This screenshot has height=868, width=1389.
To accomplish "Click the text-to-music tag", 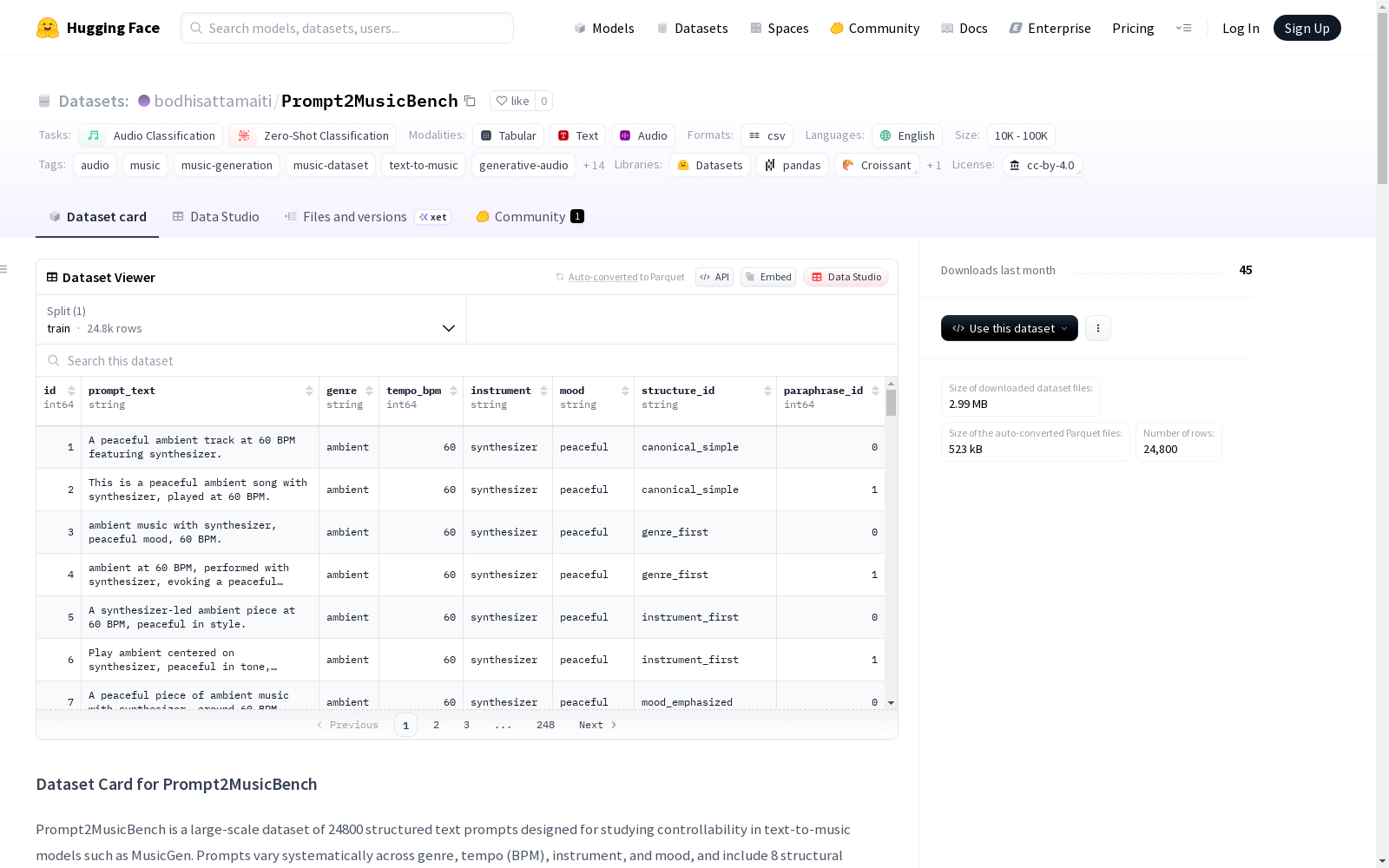I will pyautogui.click(x=423, y=165).
